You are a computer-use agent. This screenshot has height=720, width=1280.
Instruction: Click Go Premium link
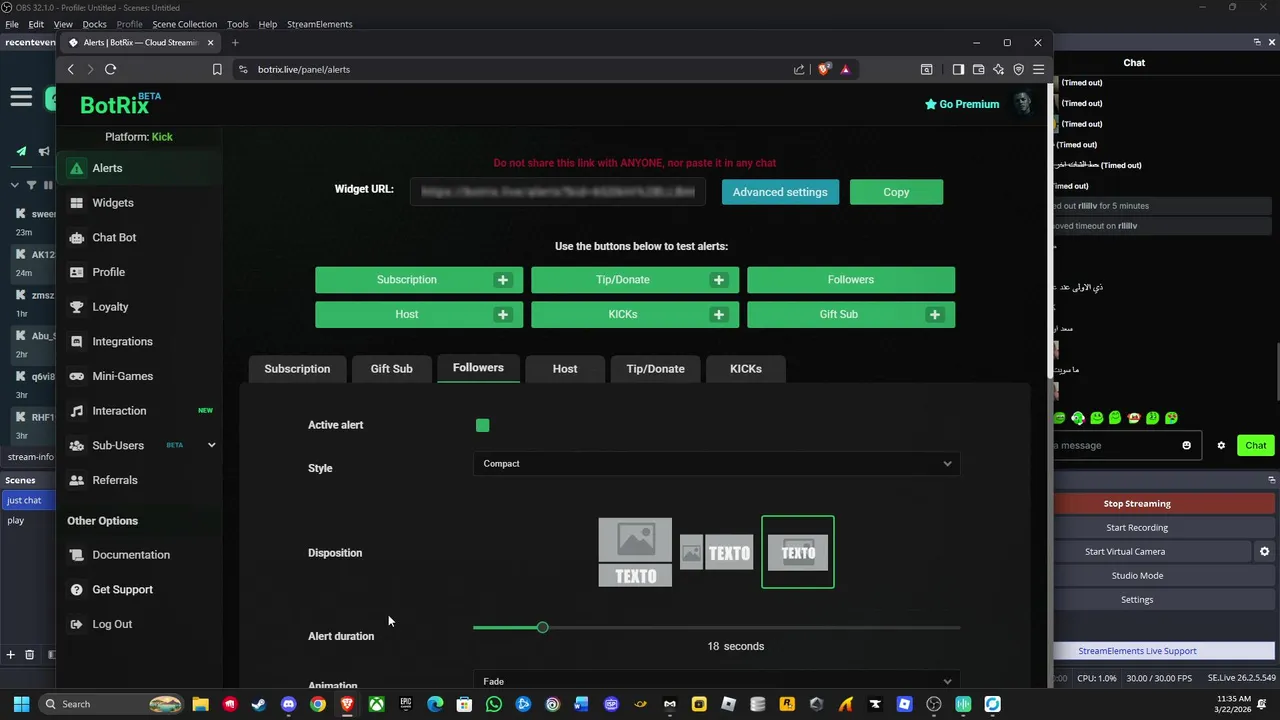(962, 104)
